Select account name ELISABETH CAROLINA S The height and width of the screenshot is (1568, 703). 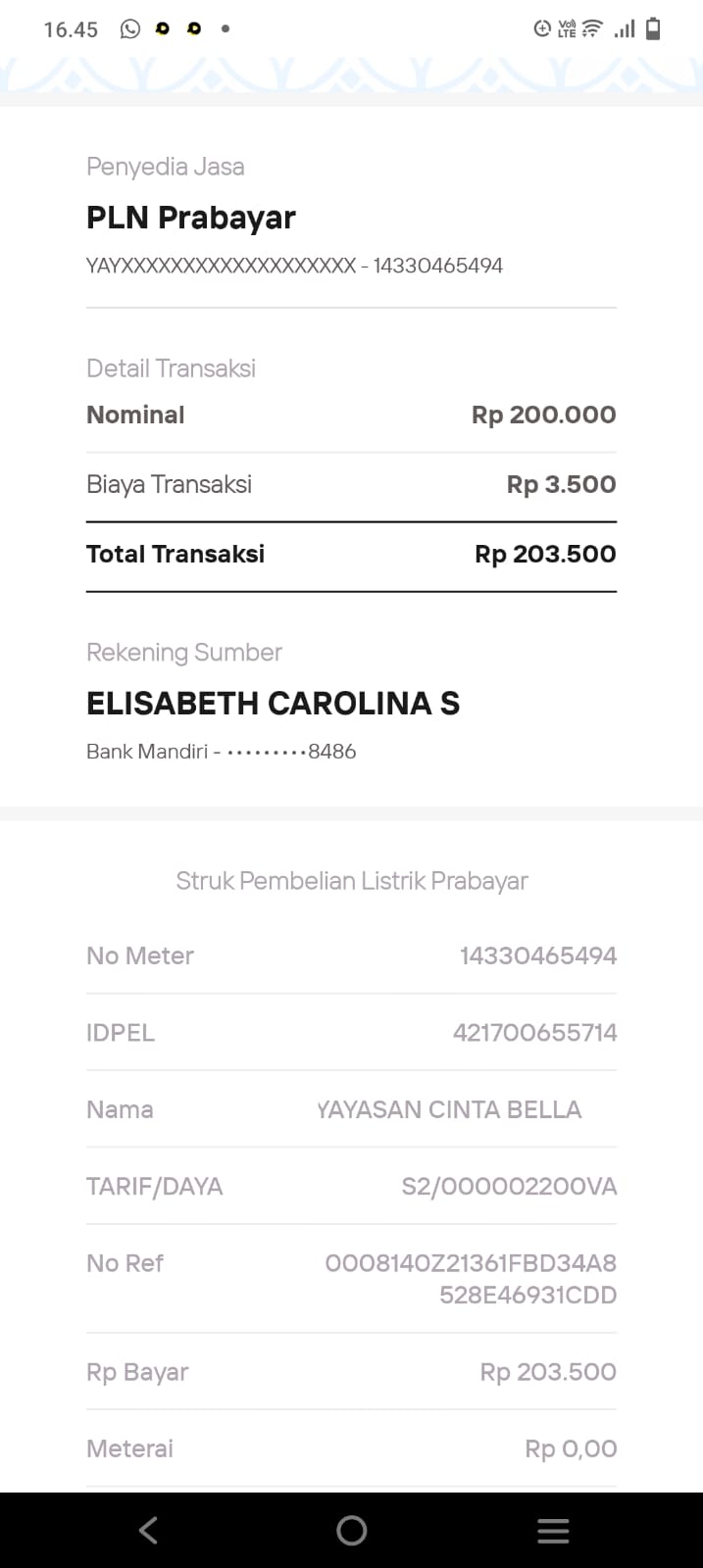[273, 704]
